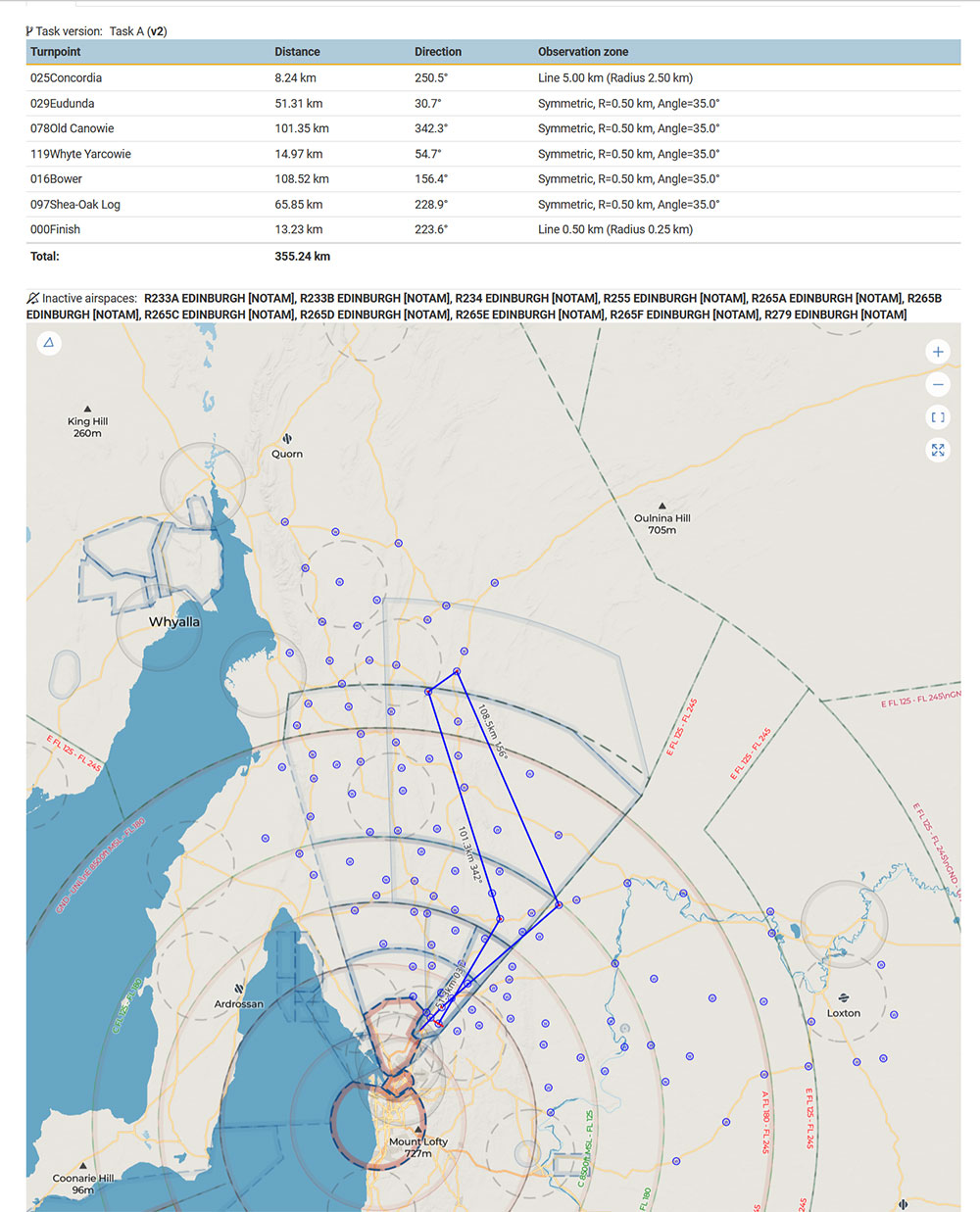Viewport: 980px width, 1212px height.
Task: Click the Mount Lofty peak marker
Action: pos(418,1129)
